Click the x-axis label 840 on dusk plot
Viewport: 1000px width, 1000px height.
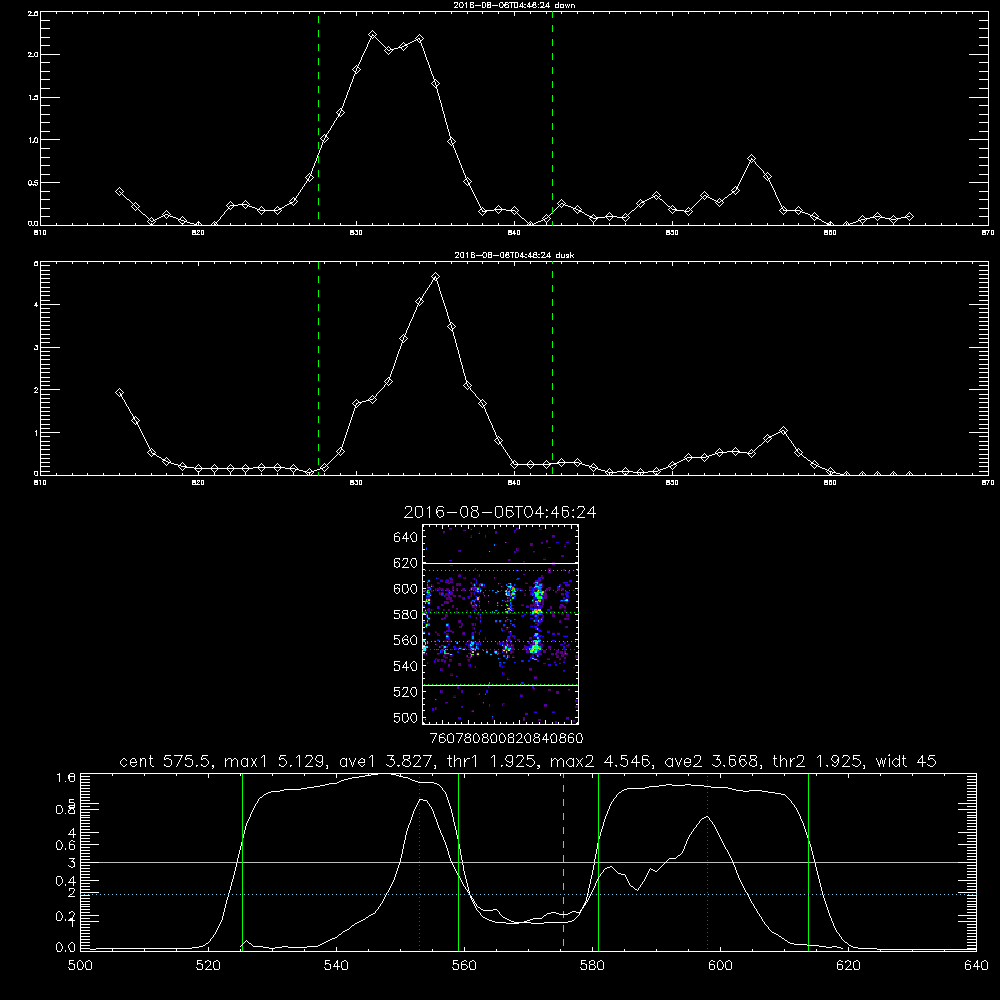514,483
